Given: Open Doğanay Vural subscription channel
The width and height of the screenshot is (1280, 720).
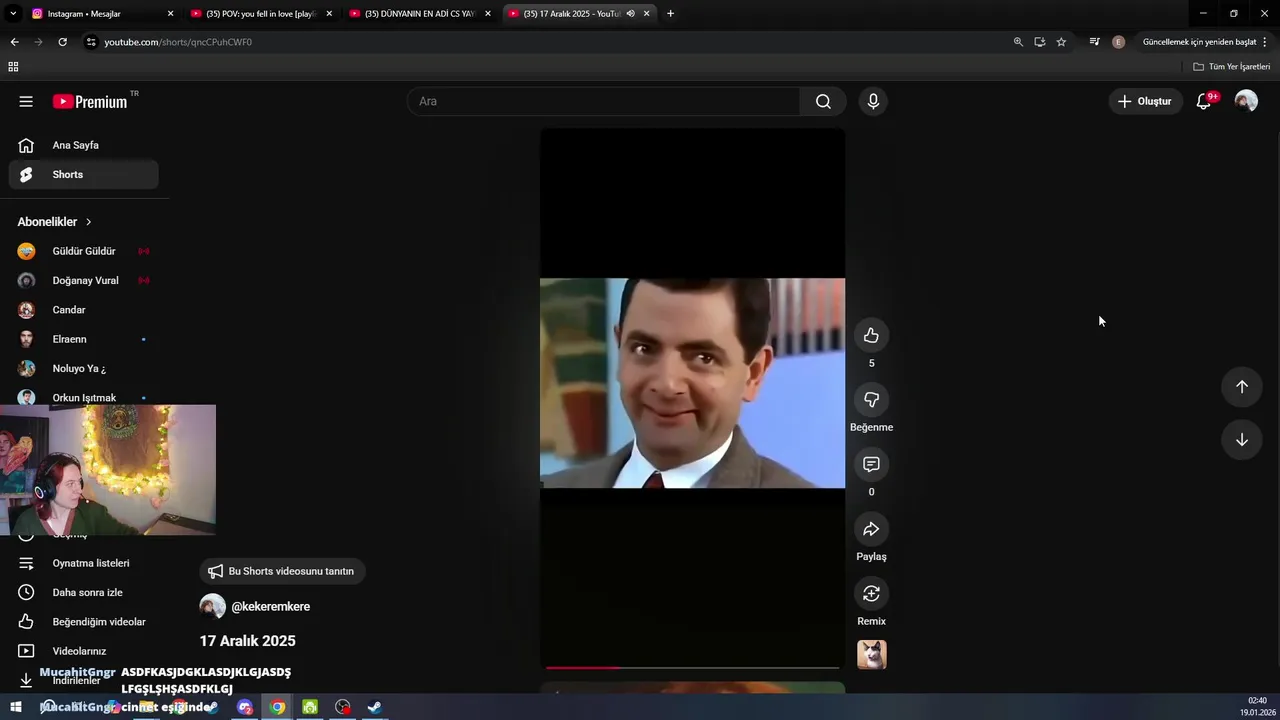Looking at the screenshot, I should click(84, 280).
